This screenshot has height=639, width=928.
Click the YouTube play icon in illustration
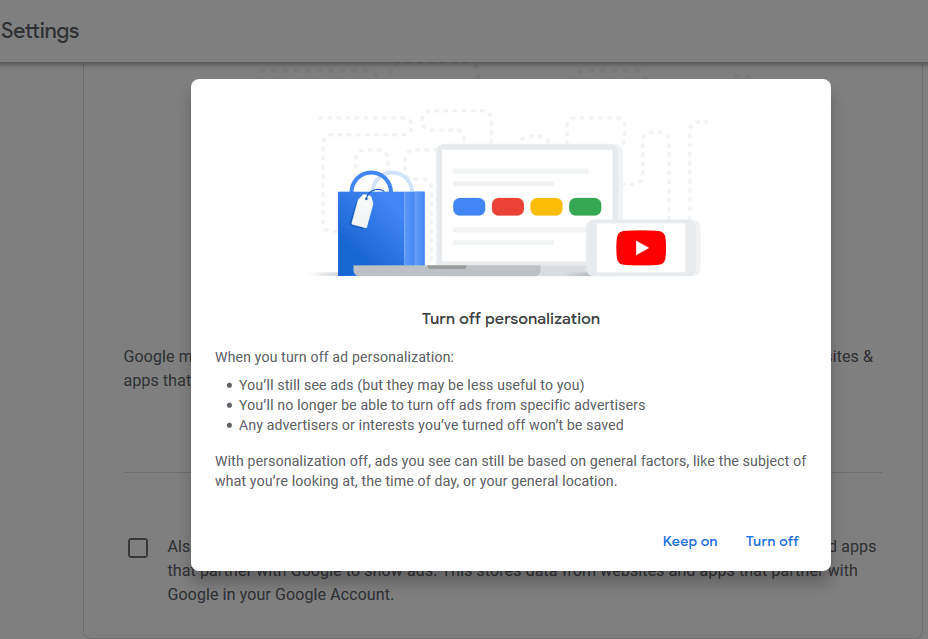[641, 247]
